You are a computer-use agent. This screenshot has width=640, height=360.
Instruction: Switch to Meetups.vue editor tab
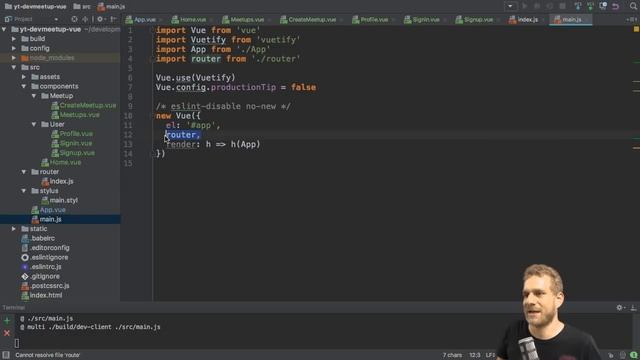point(247,19)
